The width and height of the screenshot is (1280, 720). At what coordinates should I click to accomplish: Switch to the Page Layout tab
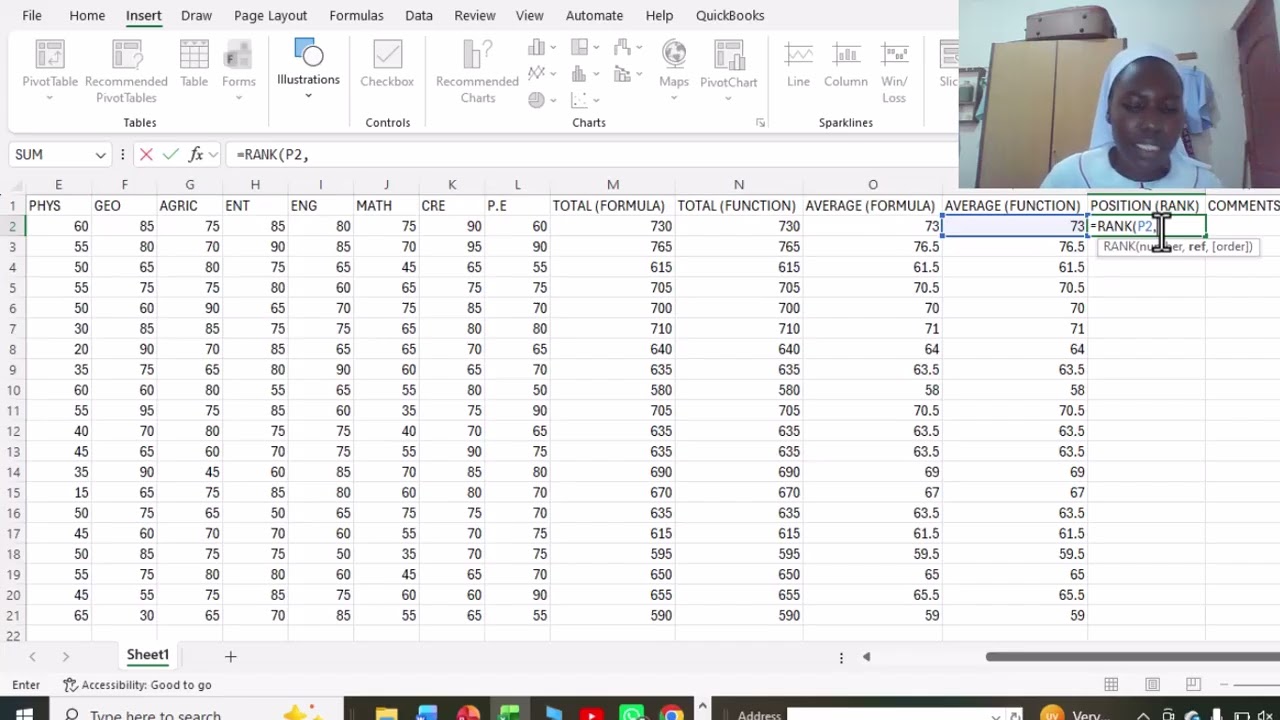(270, 15)
